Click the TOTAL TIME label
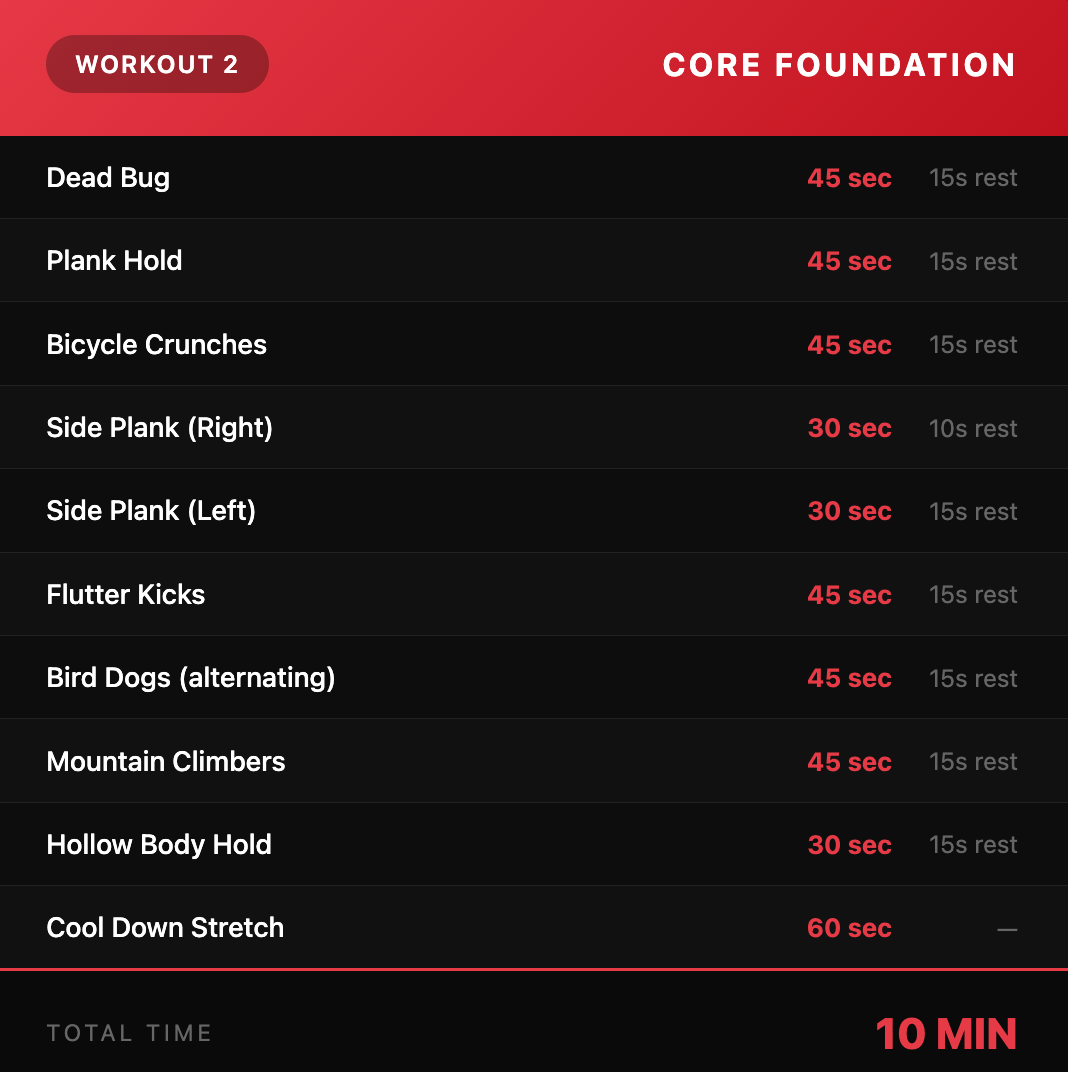The height and width of the screenshot is (1072, 1068). pos(129,1033)
